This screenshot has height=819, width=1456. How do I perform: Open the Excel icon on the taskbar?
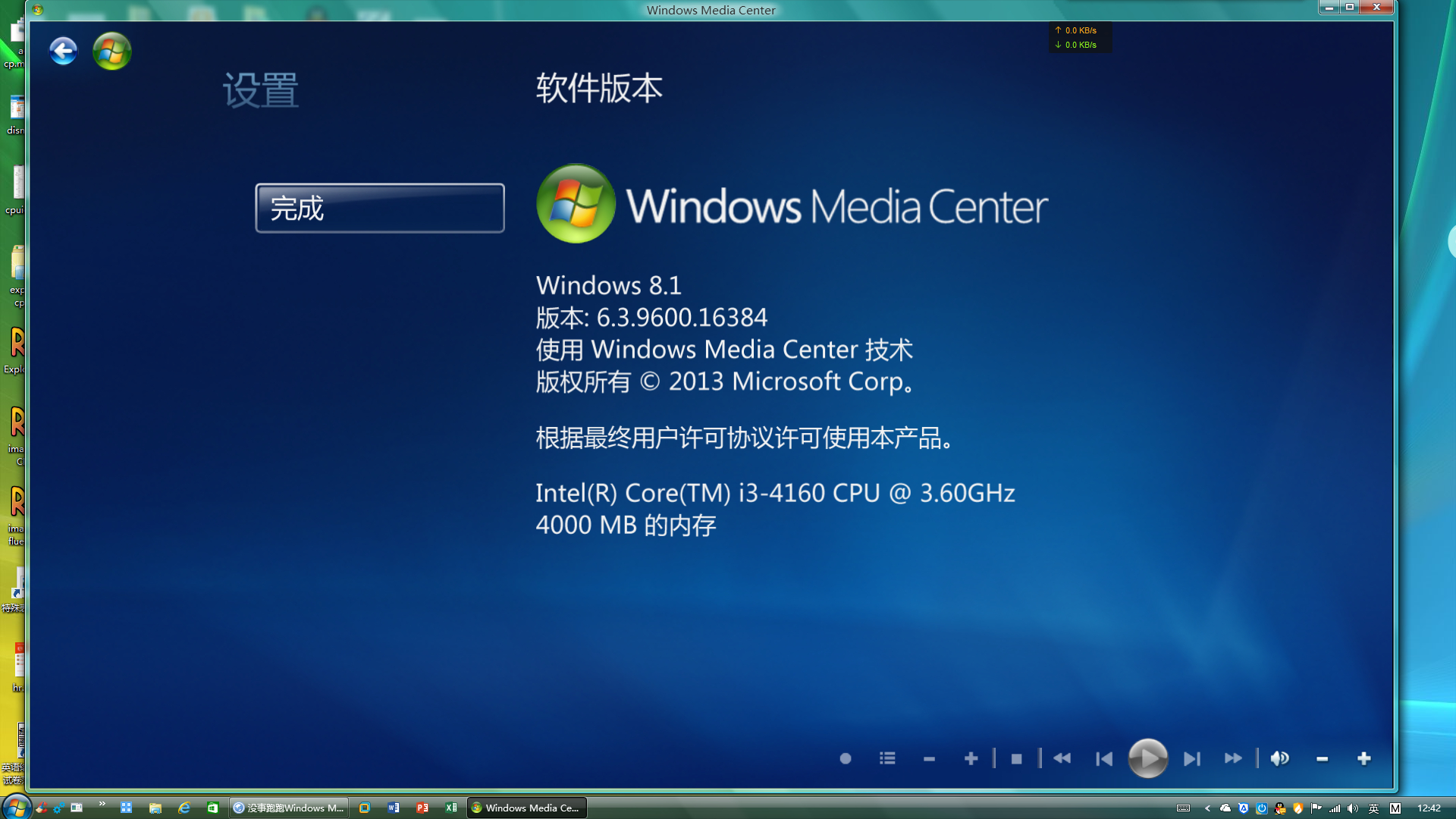pos(451,808)
